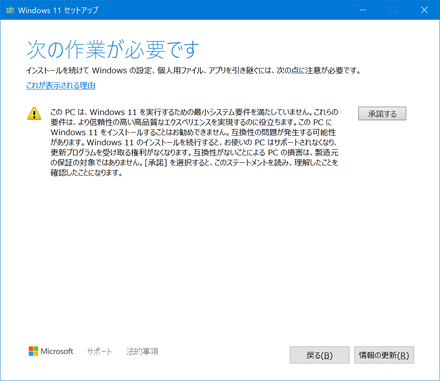Viewport: 440px width, 381px height.
Task: Click the sentence beginning インストールを続けて Windows の設定
Action: coord(194,71)
